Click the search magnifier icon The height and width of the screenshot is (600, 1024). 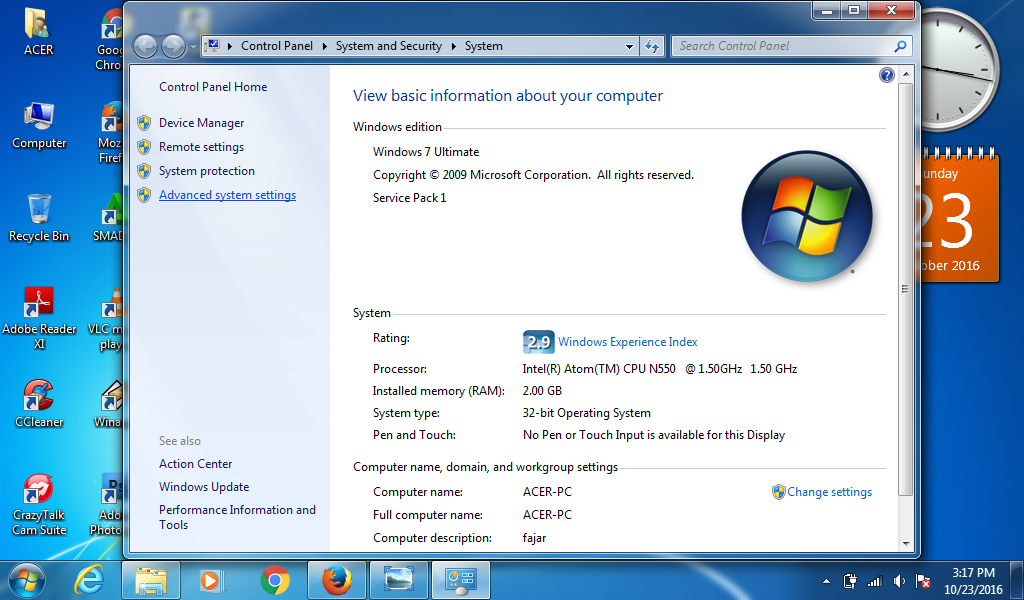(901, 46)
